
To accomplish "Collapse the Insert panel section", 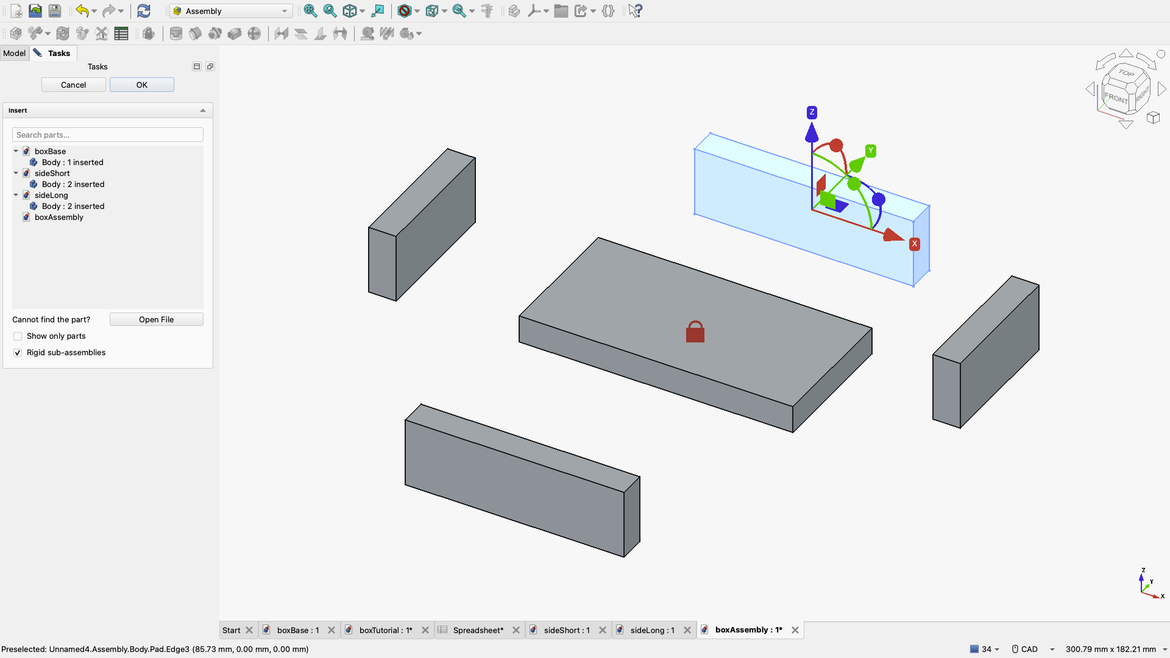I will 203,111.
